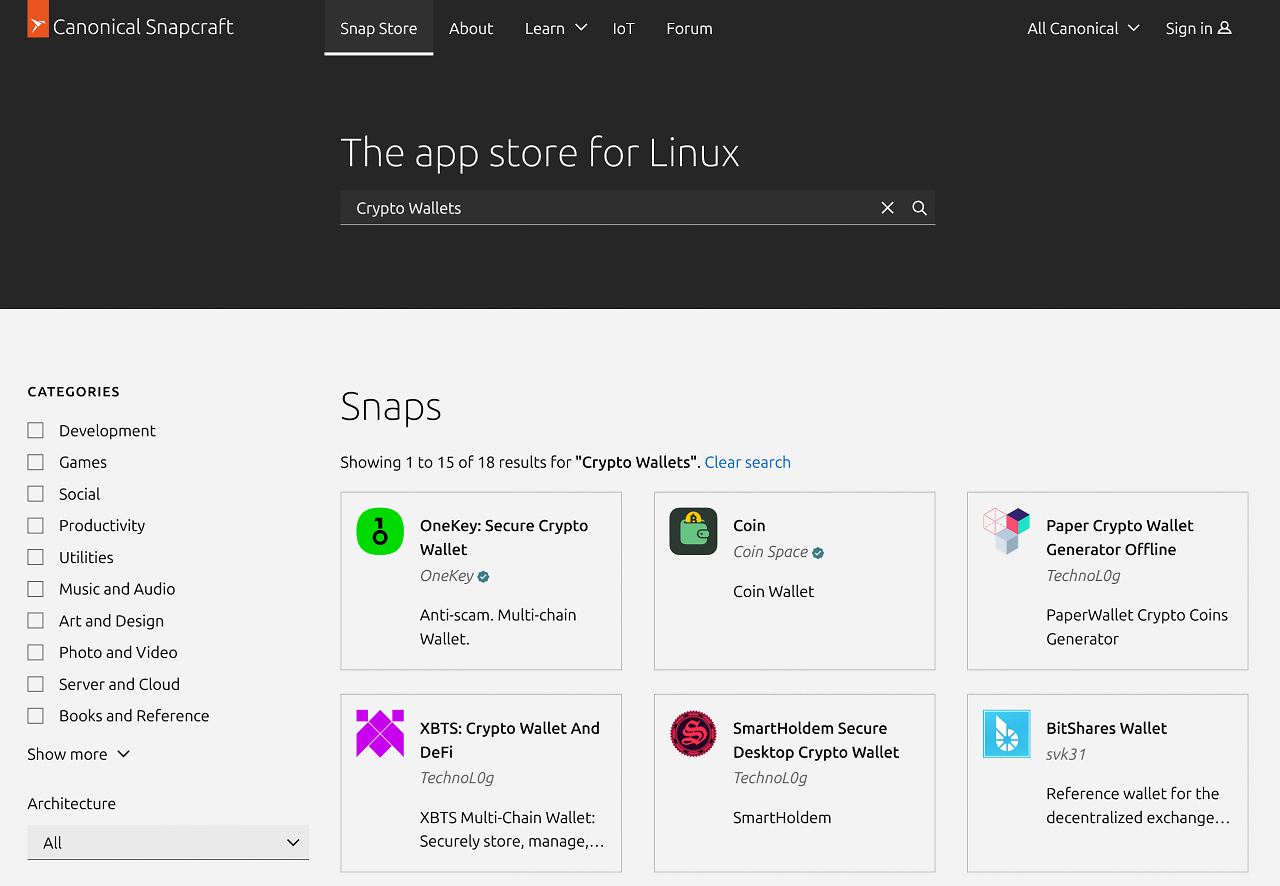Image resolution: width=1280 pixels, height=886 pixels.
Task: Click the Canonical Snapcraft brand name
Action: click(143, 27)
